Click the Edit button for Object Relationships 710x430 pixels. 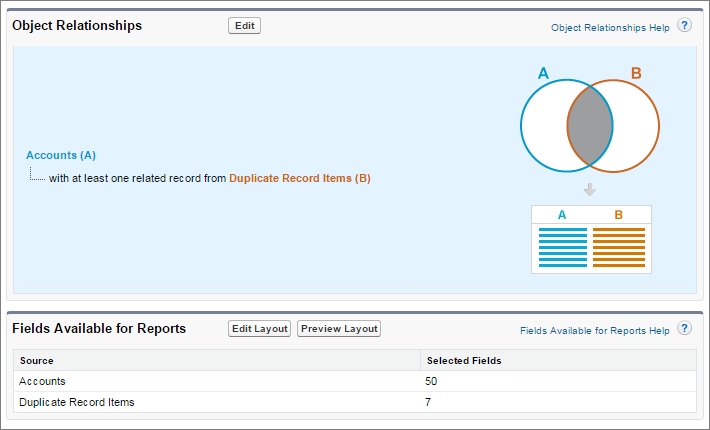pyautogui.click(x=245, y=26)
